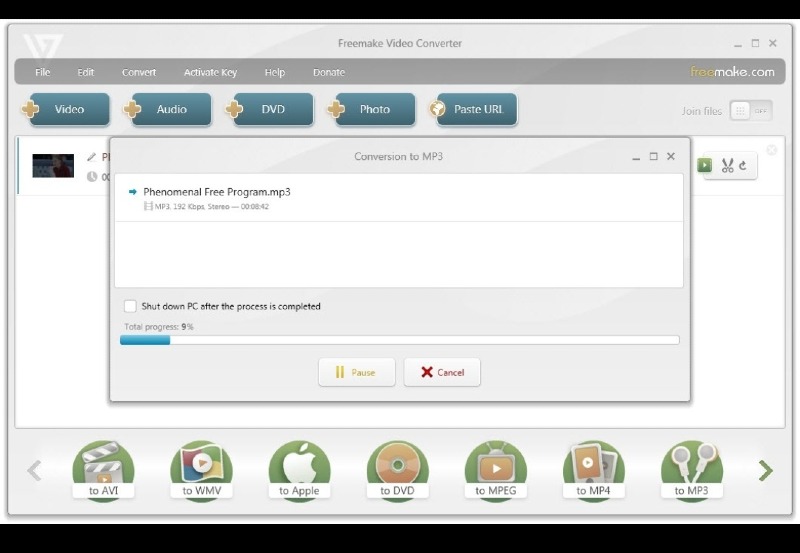Click Paste URL button
This screenshot has height=553, width=800.
[x=473, y=109]
